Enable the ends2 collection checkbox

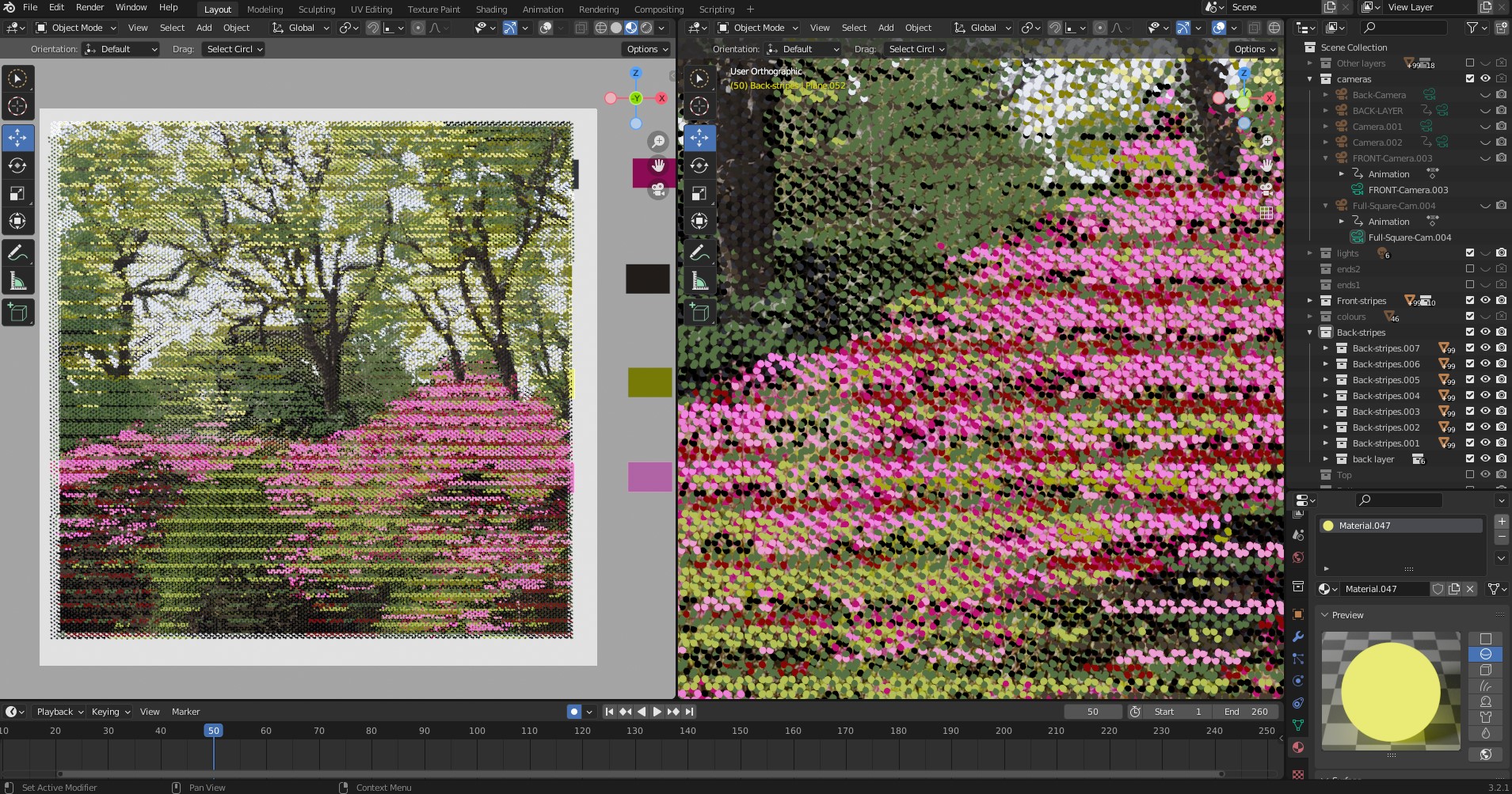1470,269
